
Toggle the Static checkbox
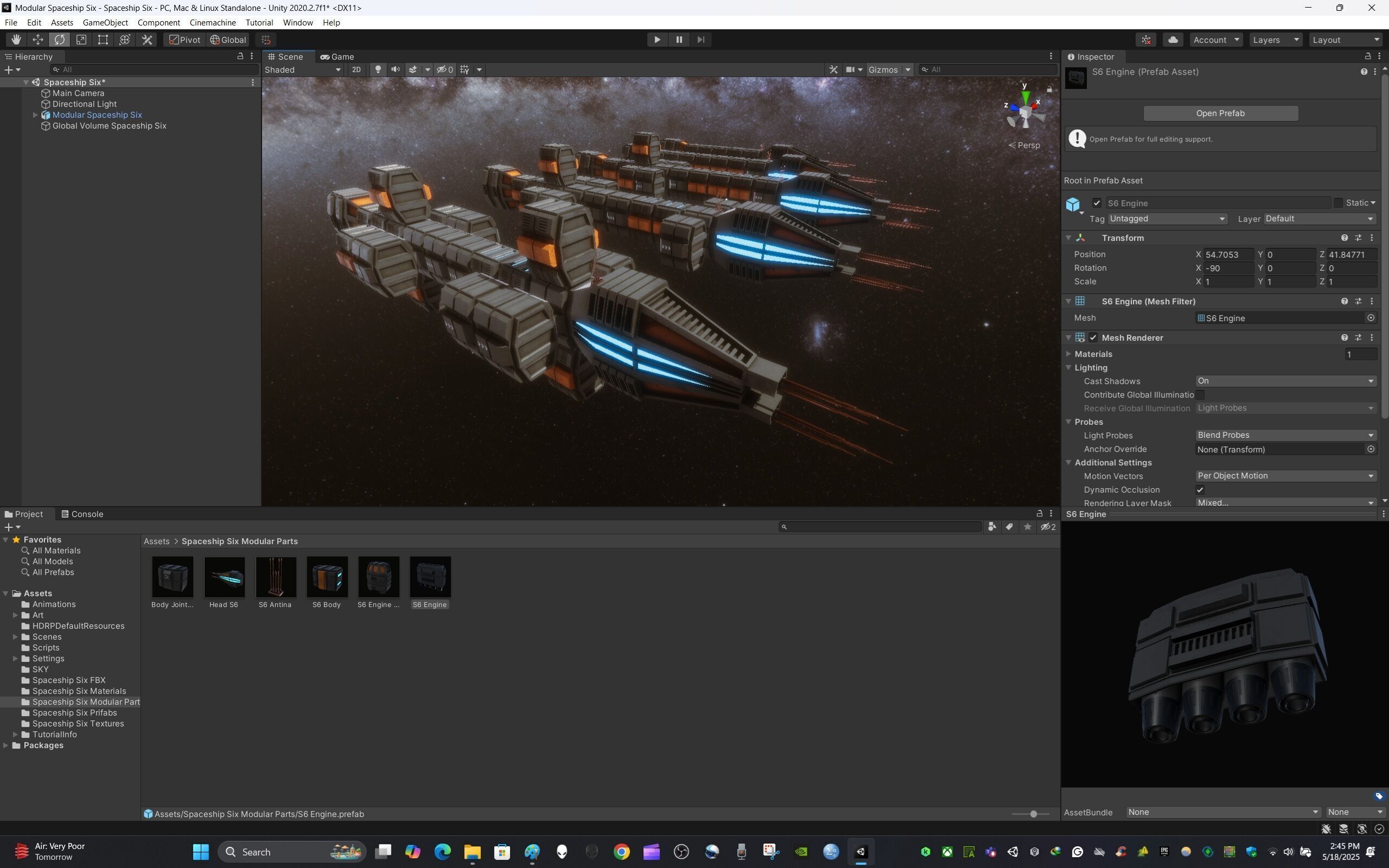click(1339, 203)
